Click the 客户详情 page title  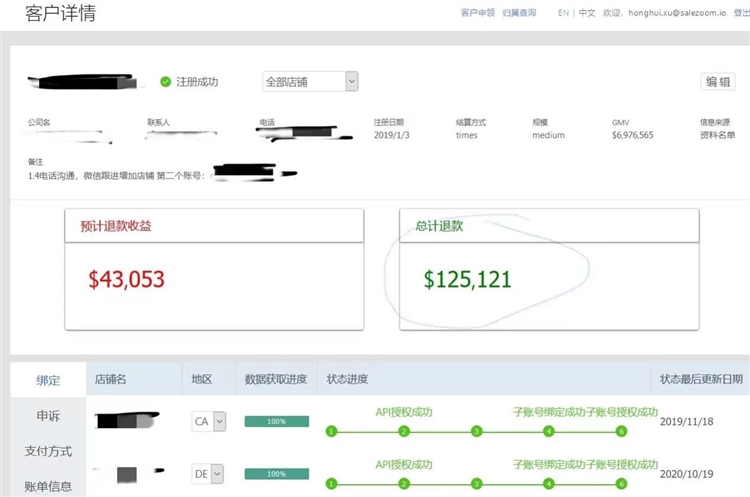(x=60, y=13)
